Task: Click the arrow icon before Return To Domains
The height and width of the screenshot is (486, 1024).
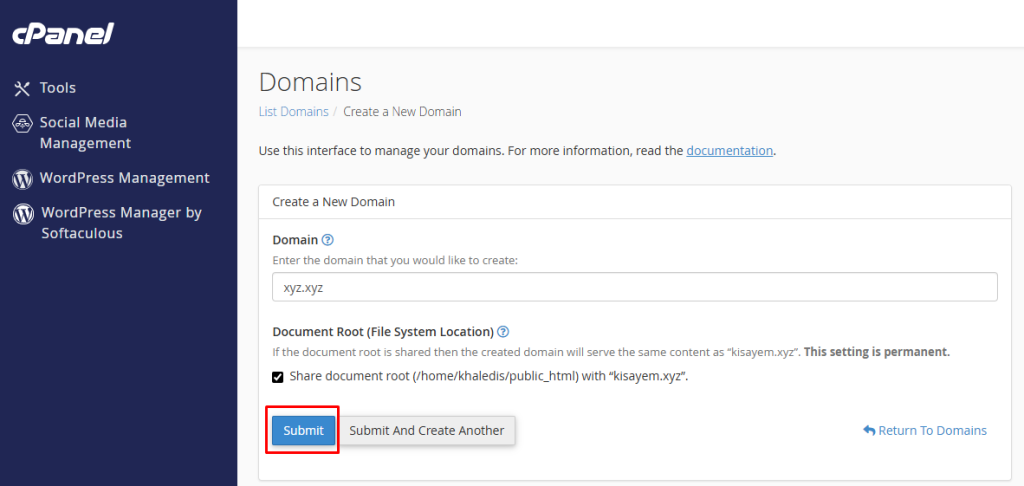Action: tap(868, 431)
